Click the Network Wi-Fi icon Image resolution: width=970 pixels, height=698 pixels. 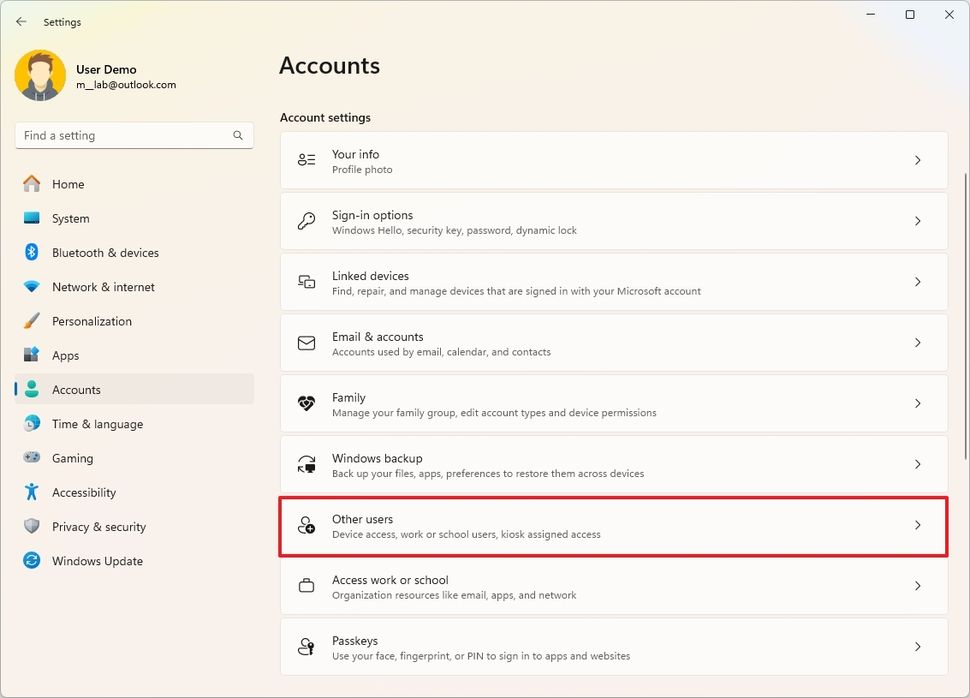[x=32, y=287]
